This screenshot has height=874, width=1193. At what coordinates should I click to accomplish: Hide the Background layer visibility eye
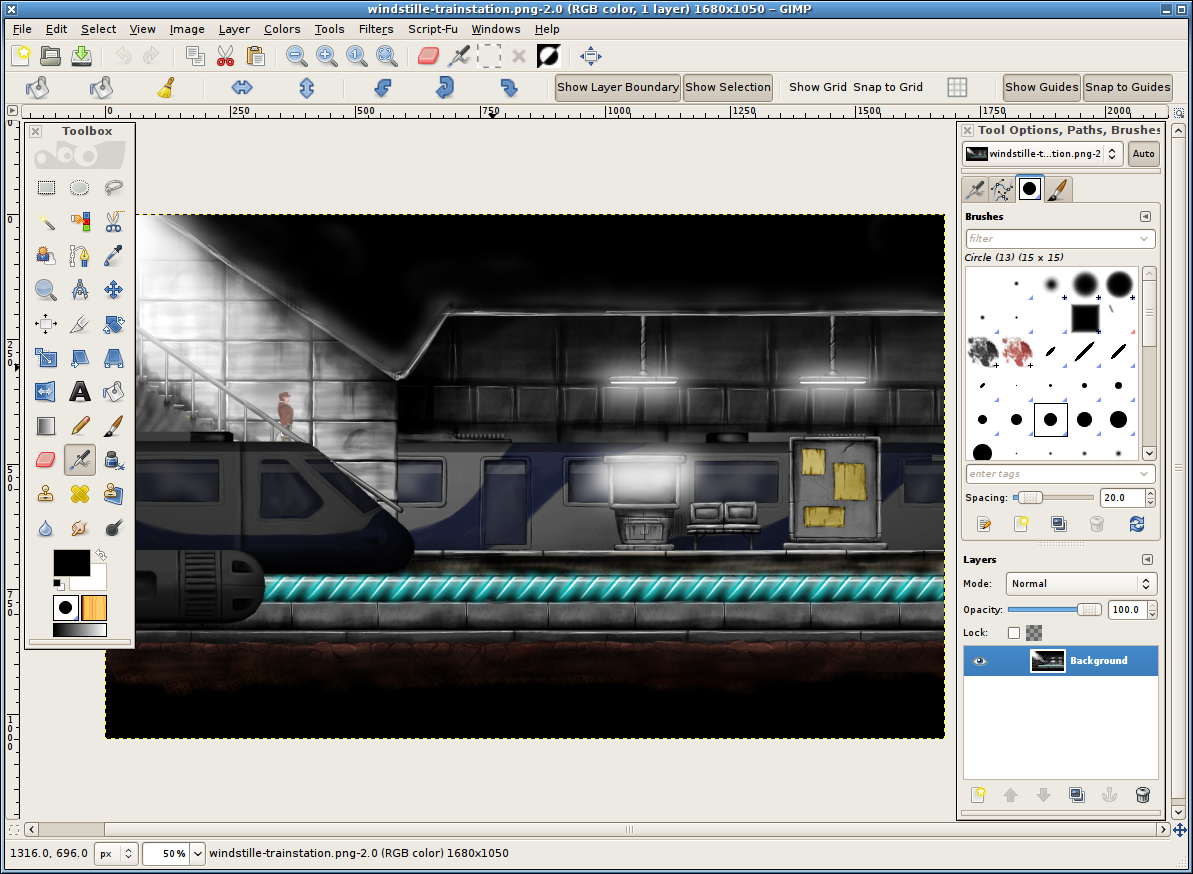[980, 660]
